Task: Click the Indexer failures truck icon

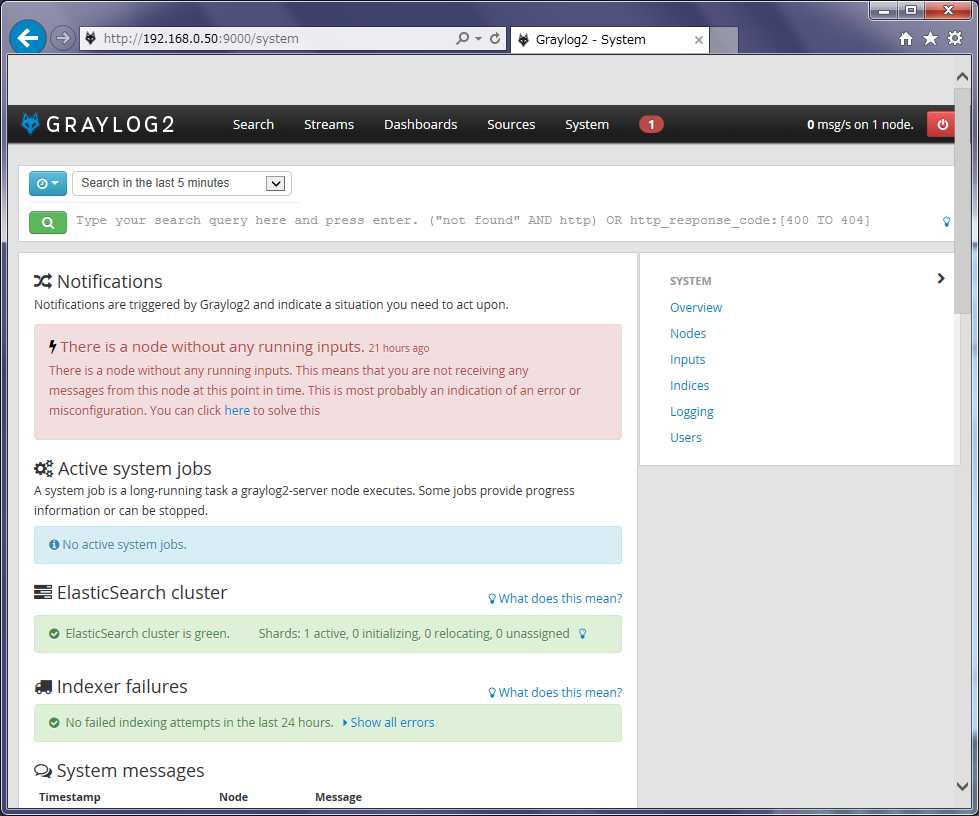Action: (x=43, y=687)
